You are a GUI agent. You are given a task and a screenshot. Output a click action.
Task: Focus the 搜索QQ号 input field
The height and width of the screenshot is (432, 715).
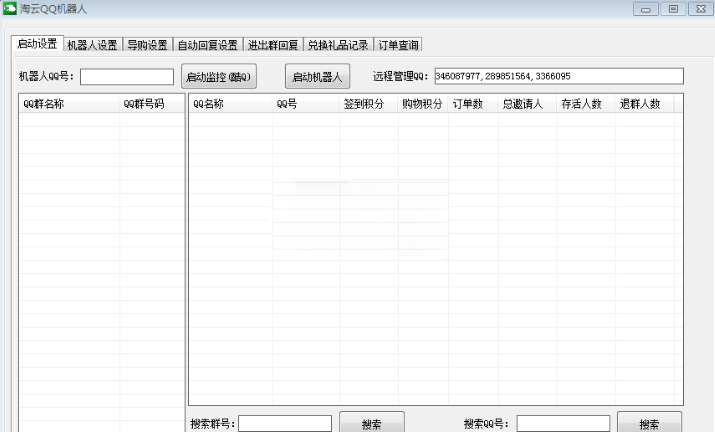click(563, 424)
